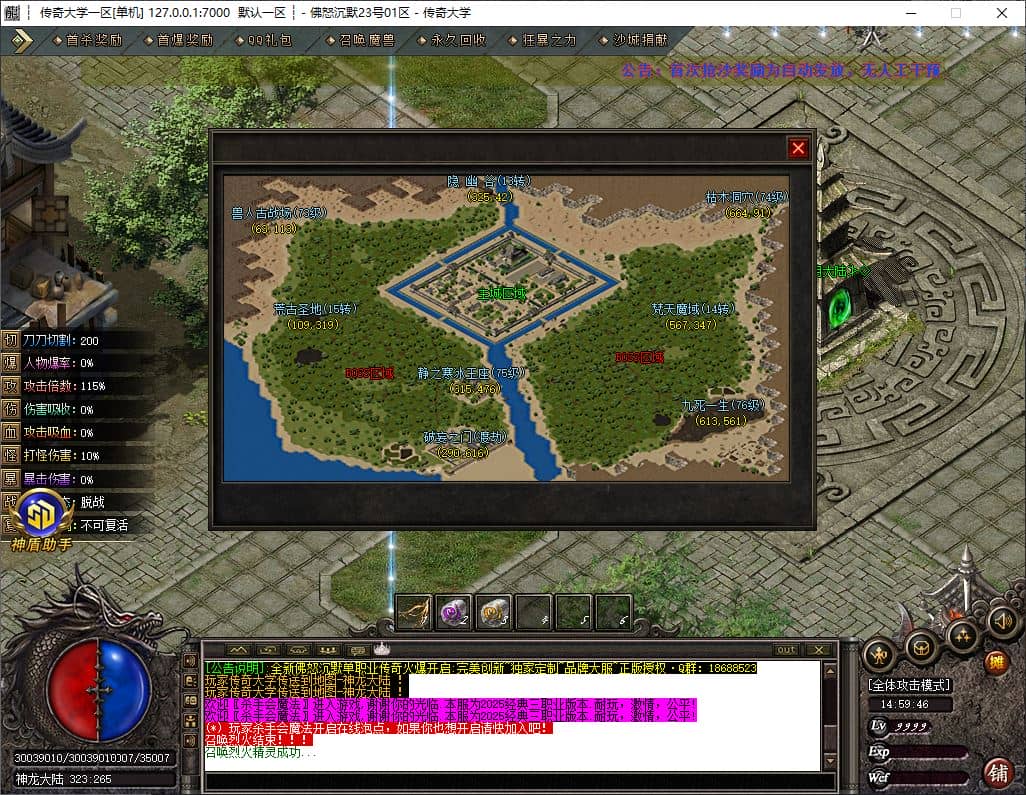
Task: Select 破妄之门(渡劫) map location
Action: [x=465, y=445]
